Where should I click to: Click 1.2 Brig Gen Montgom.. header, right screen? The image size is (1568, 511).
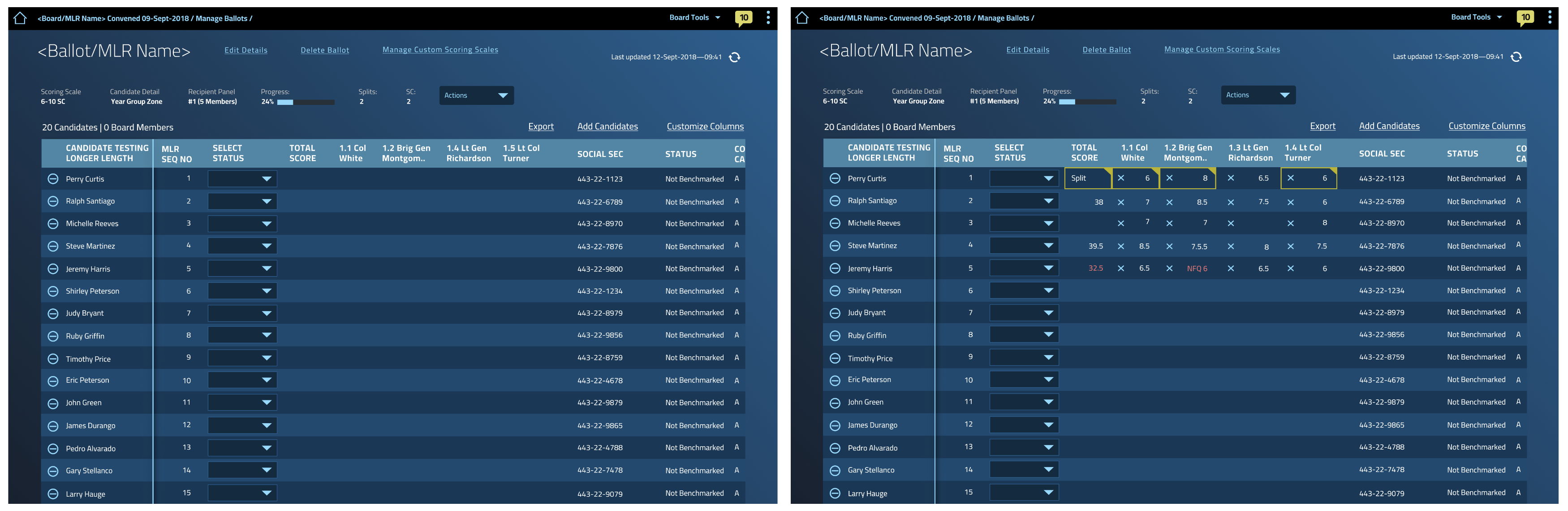click(1188, 153)
